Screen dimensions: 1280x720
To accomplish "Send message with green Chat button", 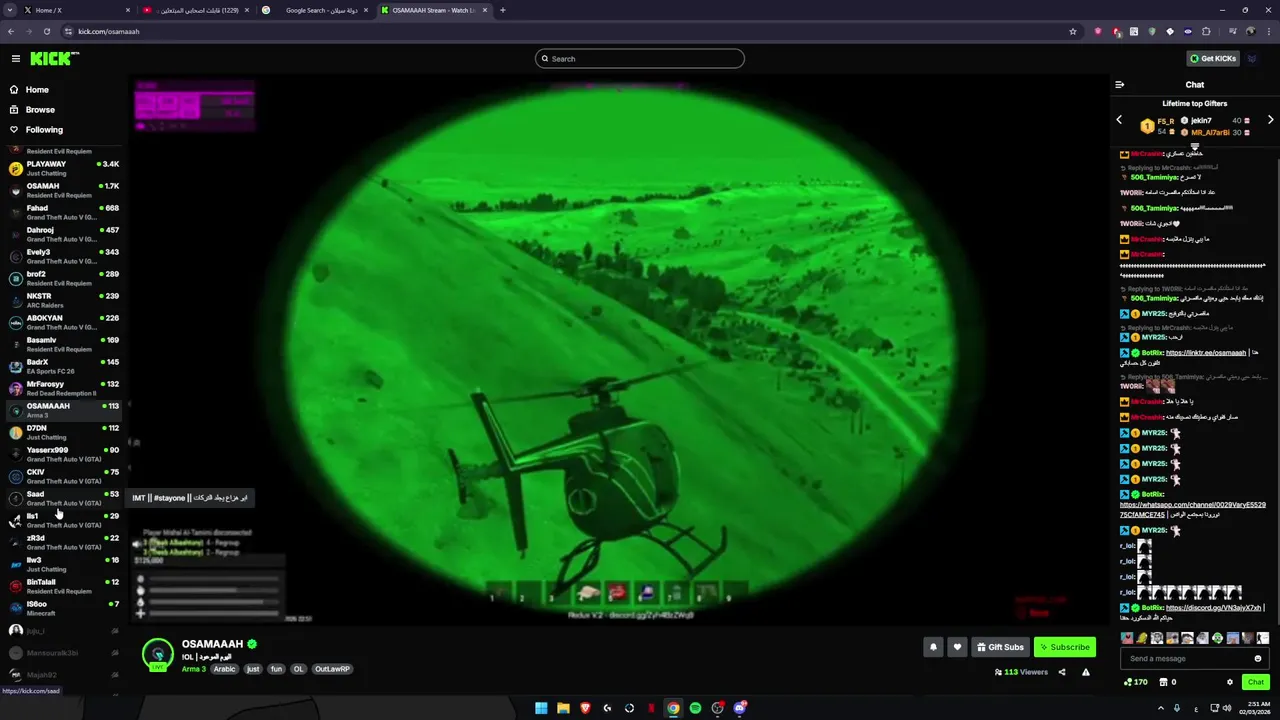I will [1256, 682].
